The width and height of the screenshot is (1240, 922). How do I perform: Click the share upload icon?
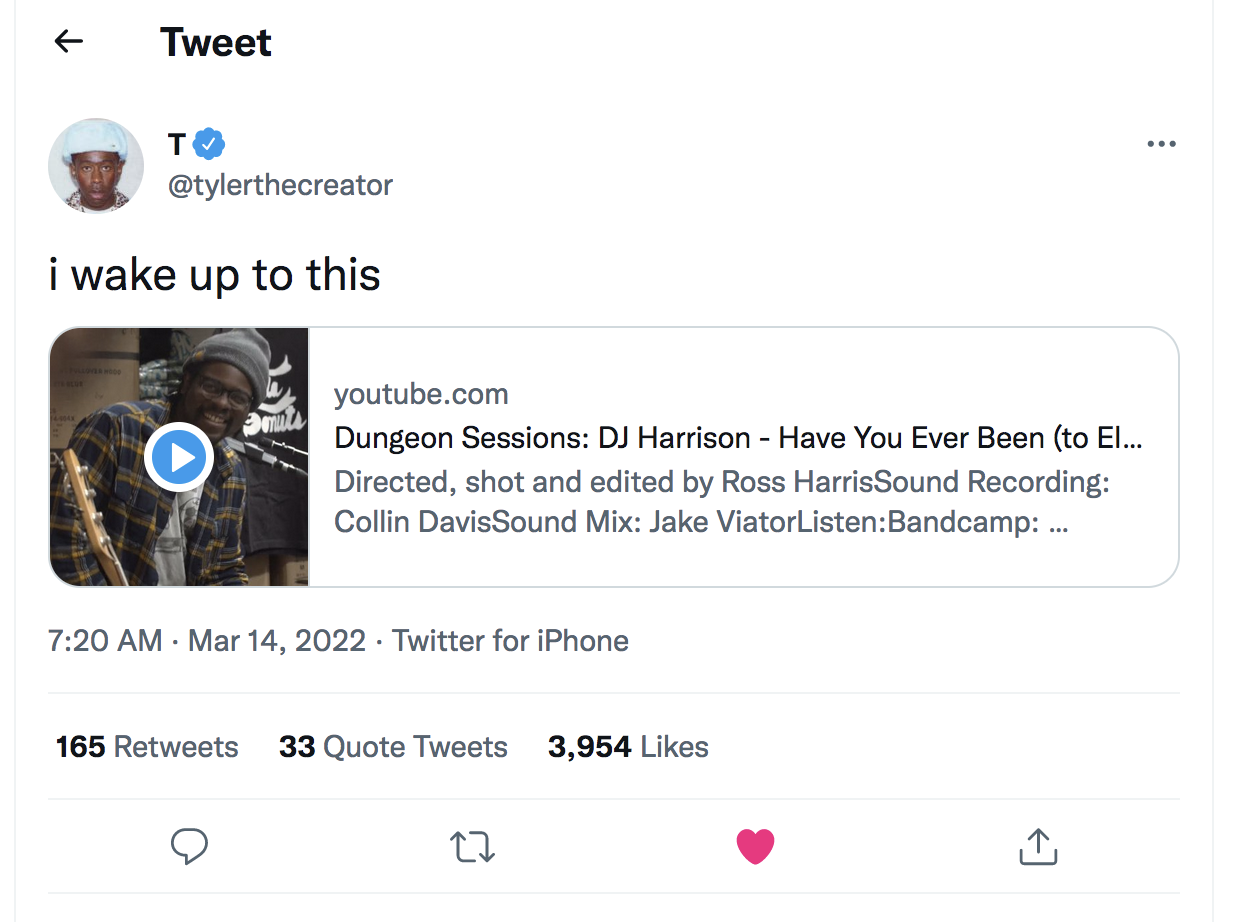pyautogui.click(x=1038, y=847)
